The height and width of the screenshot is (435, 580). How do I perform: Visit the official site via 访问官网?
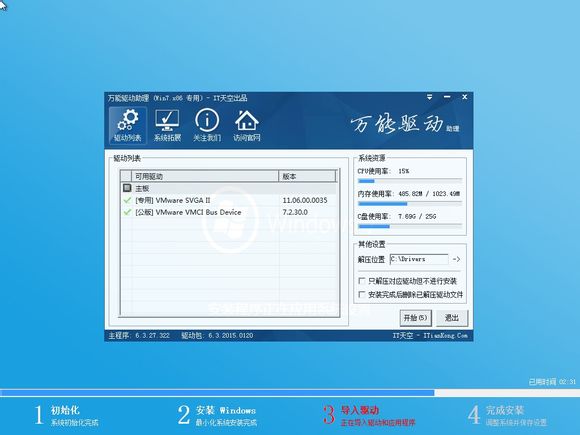[247, 125]
